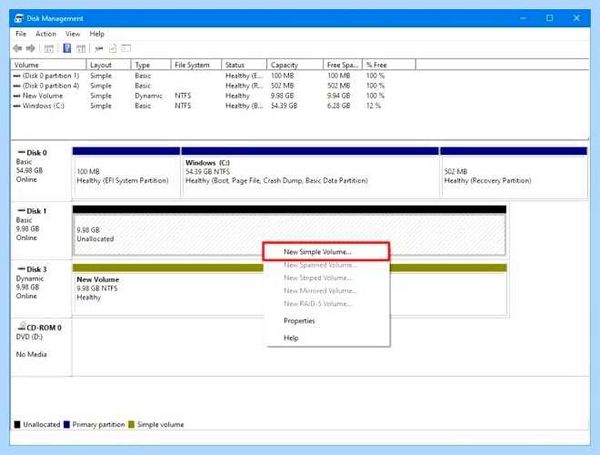Click the Forward arrow toolbar icon
Image resolution: width=600 pixels, height=455 pixels.
[30, 48]
